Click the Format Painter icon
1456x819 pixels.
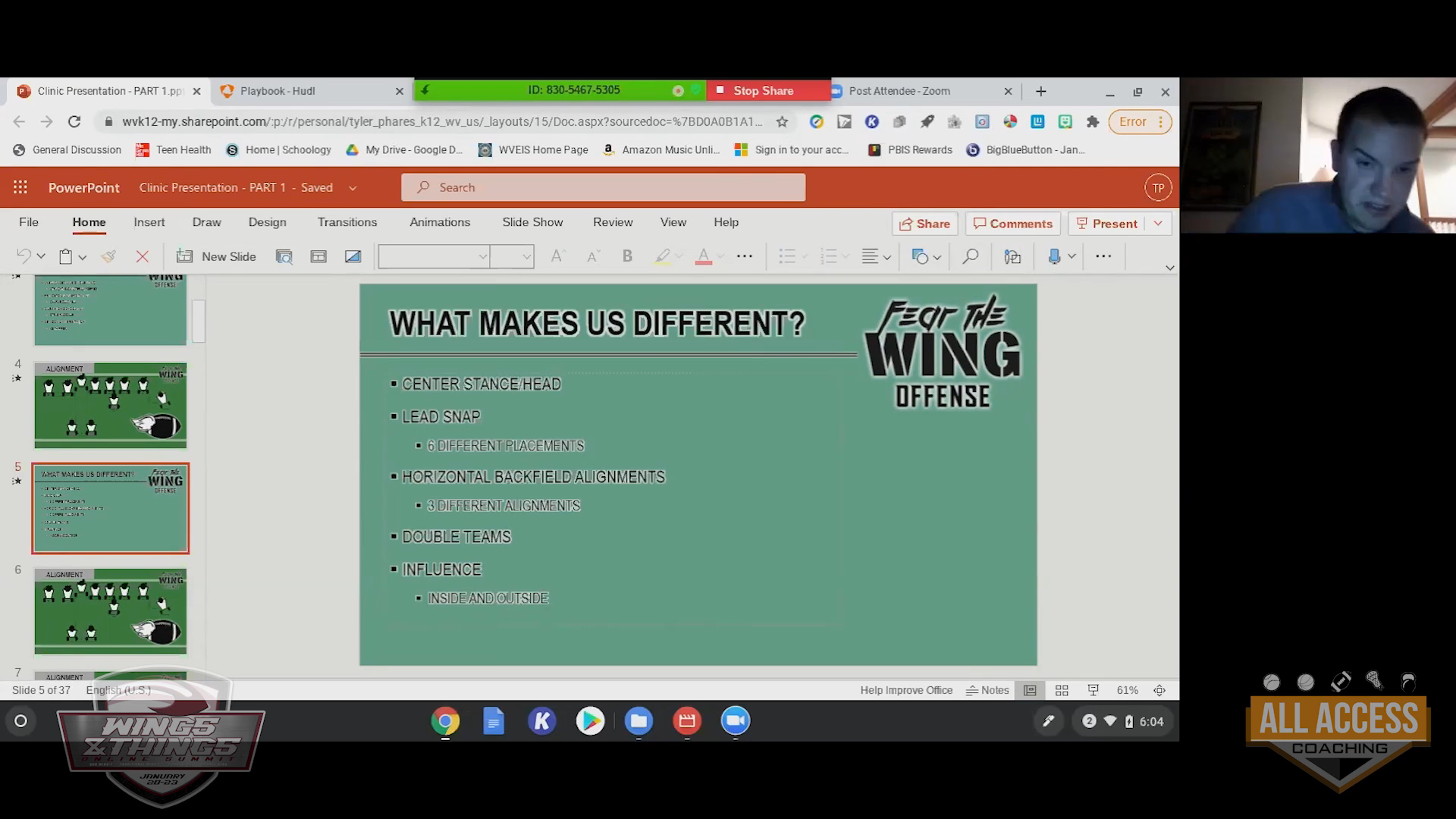pyautogui.click(x=108, y=256)
